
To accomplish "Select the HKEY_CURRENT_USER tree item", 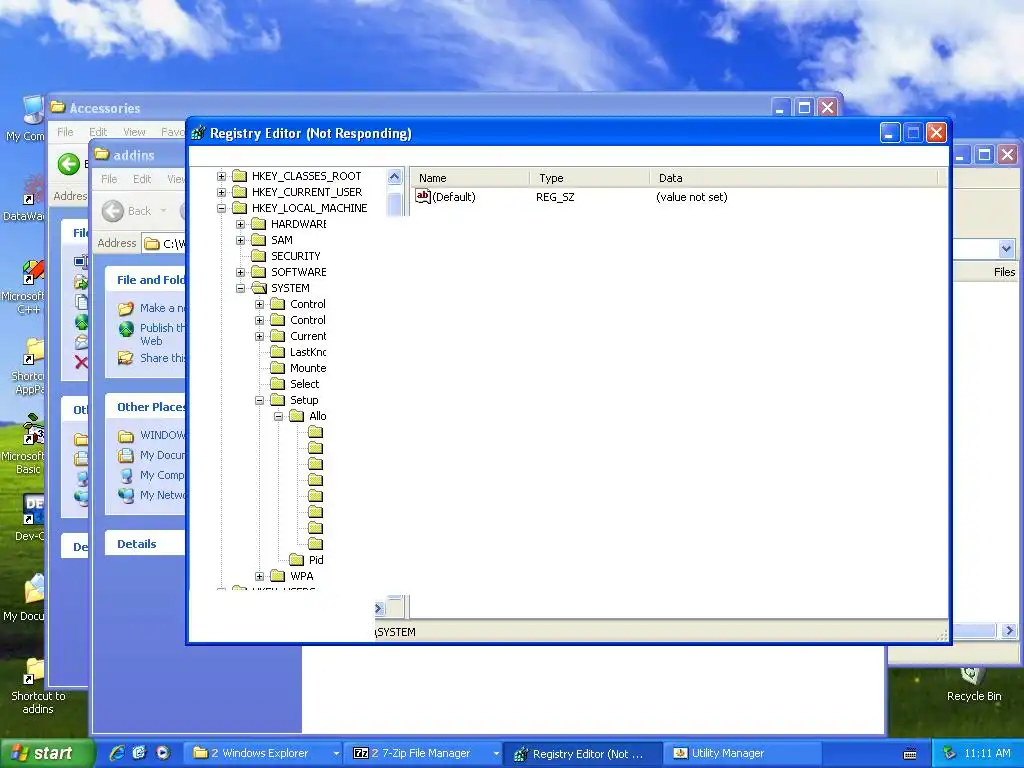I will (306, 192).
